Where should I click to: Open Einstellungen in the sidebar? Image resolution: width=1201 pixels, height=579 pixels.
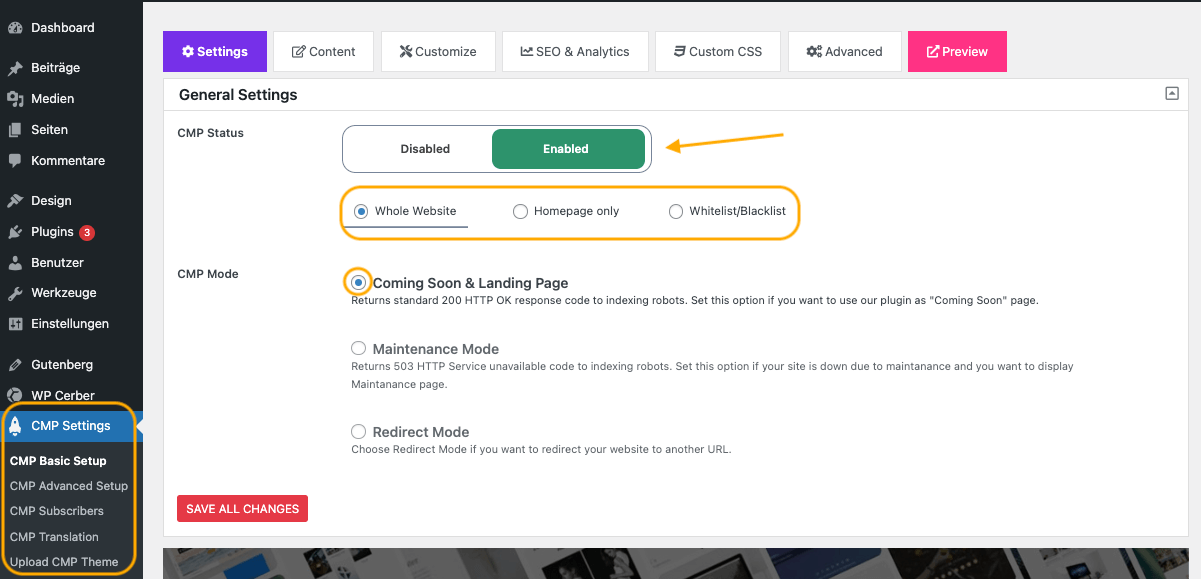coord(70,324)
